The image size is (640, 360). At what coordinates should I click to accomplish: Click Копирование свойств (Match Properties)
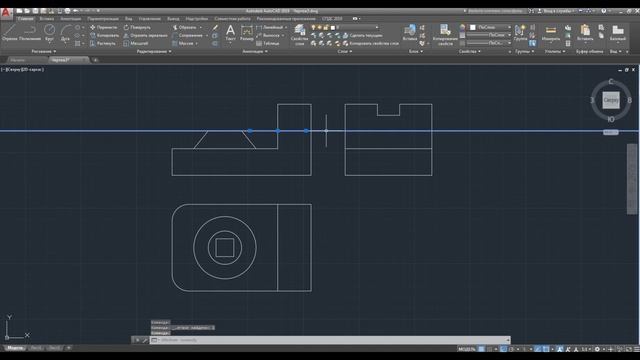(445, 35)
